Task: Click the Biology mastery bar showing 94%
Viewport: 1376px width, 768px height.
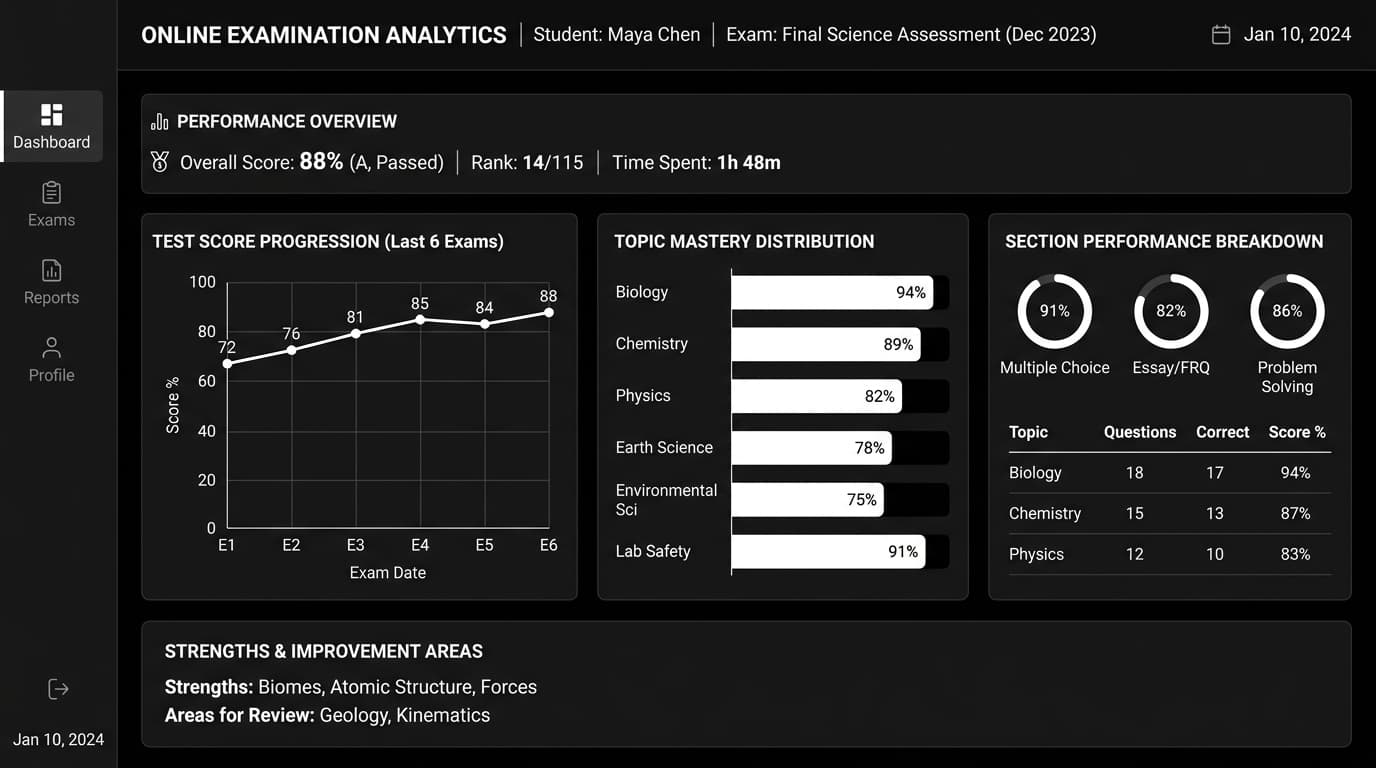Action: (x=832, y=292)
